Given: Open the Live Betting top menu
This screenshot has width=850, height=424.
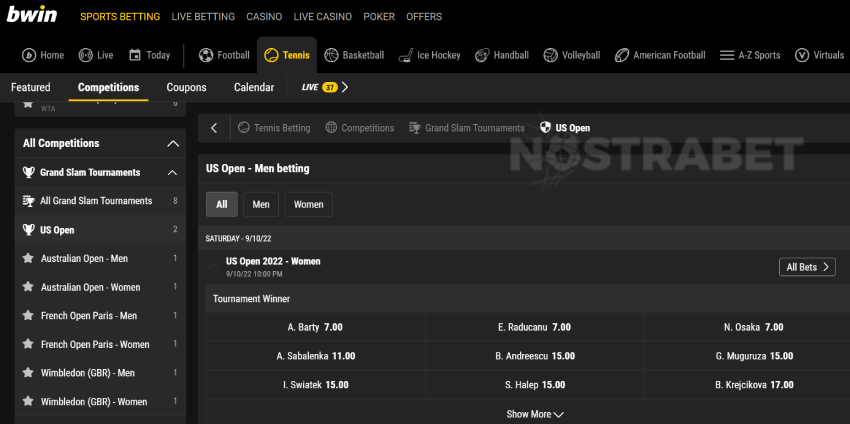Looking at the screenshot, I should coord(203,17).
